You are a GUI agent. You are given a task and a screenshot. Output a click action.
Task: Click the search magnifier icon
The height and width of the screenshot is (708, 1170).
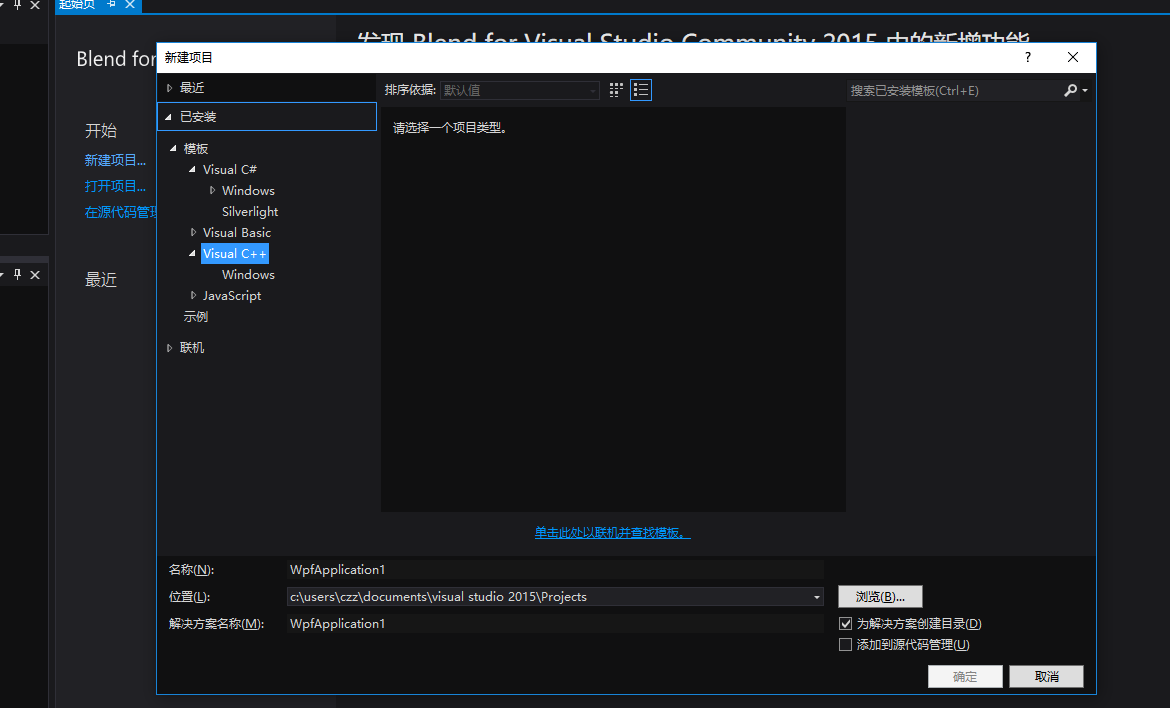[x=1071, y=90]
